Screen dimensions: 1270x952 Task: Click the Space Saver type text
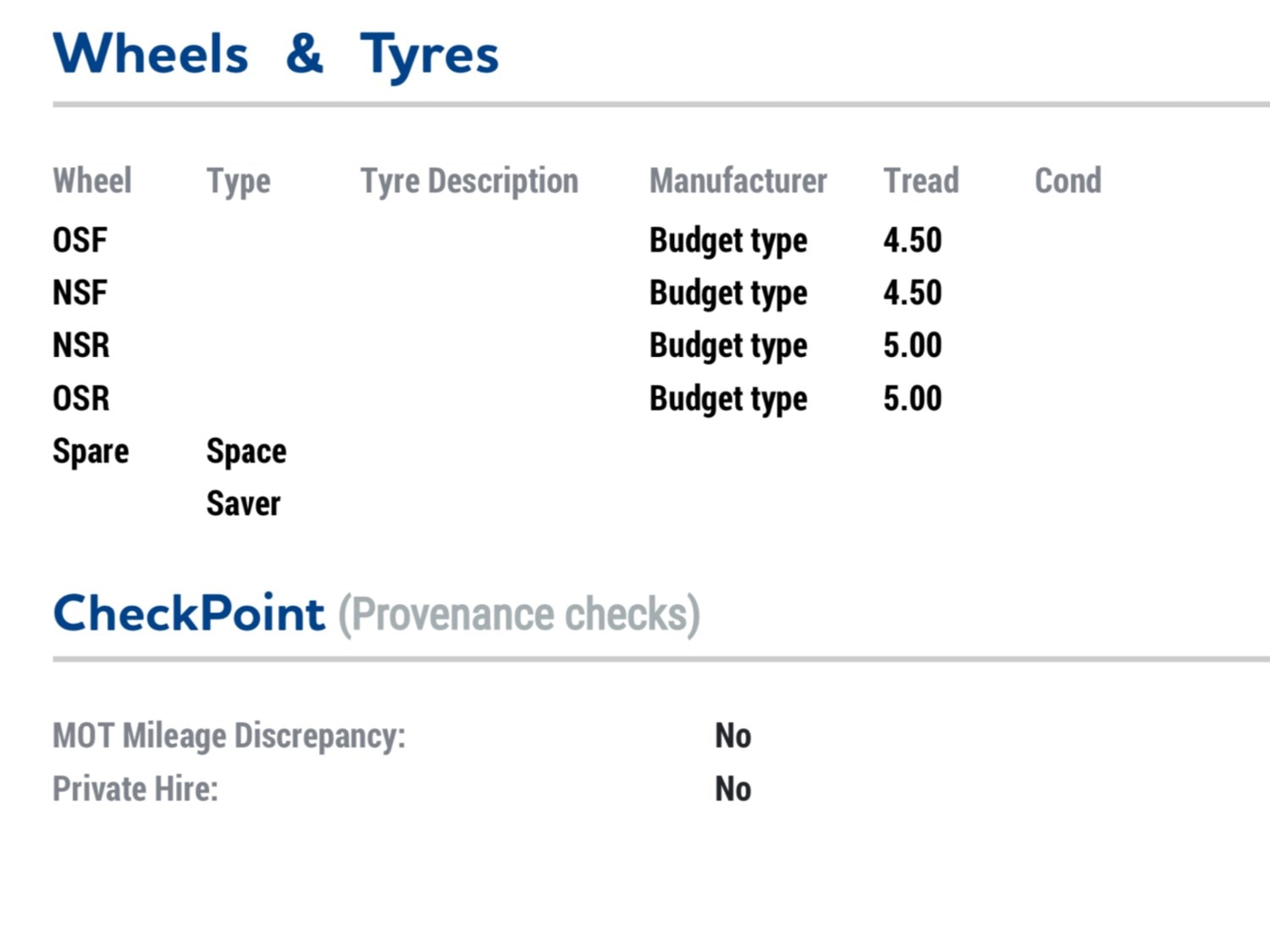(x=246, y=478)
